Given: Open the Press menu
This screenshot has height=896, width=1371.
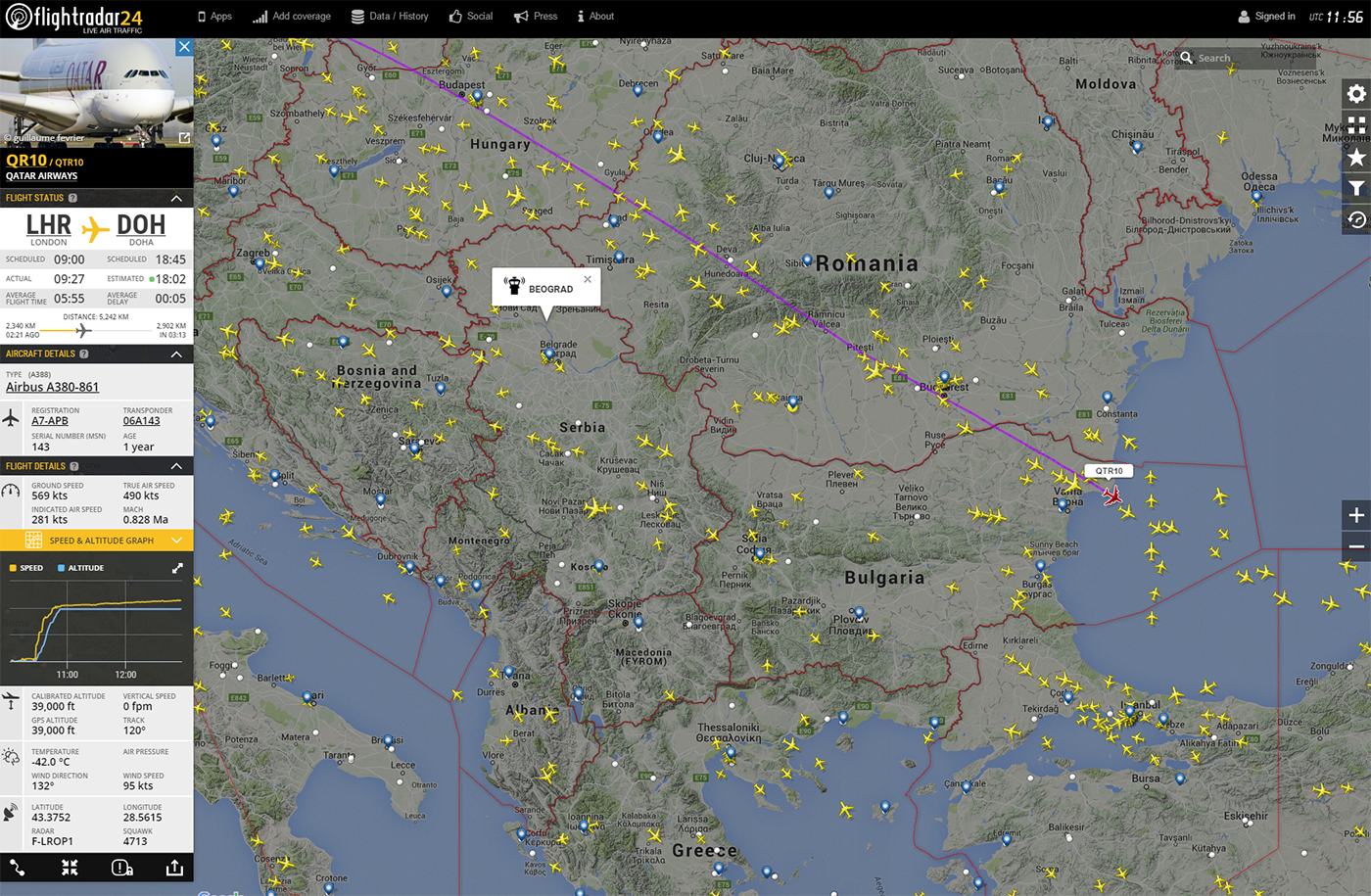Looking at the screenshot, I should [536, 17].
